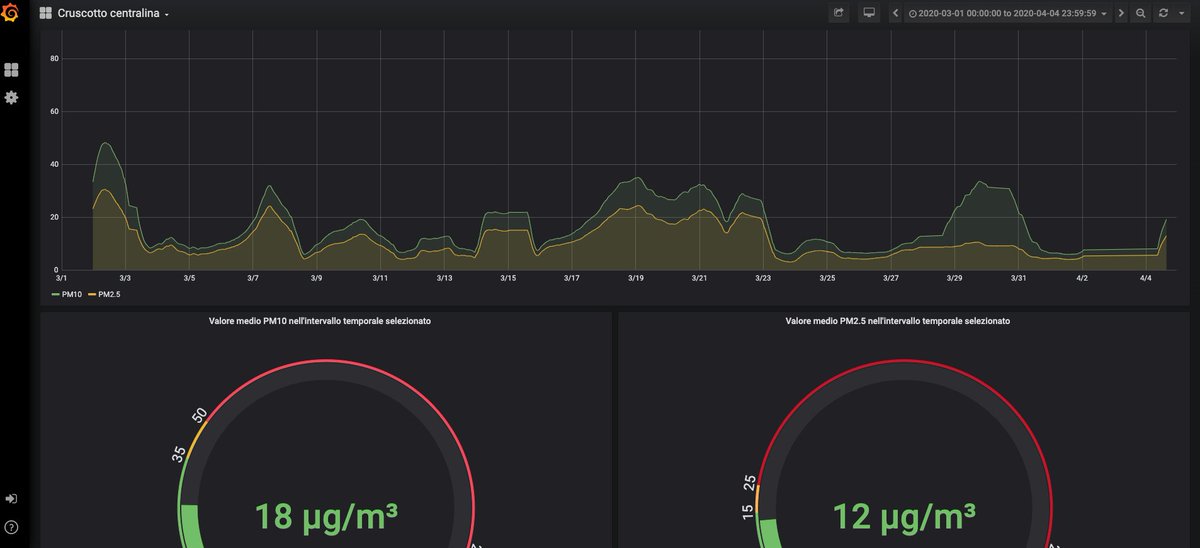The image size is (1200, 548).
Task: Open the Configuration gear in sidebar
Action: coord(12,98)
